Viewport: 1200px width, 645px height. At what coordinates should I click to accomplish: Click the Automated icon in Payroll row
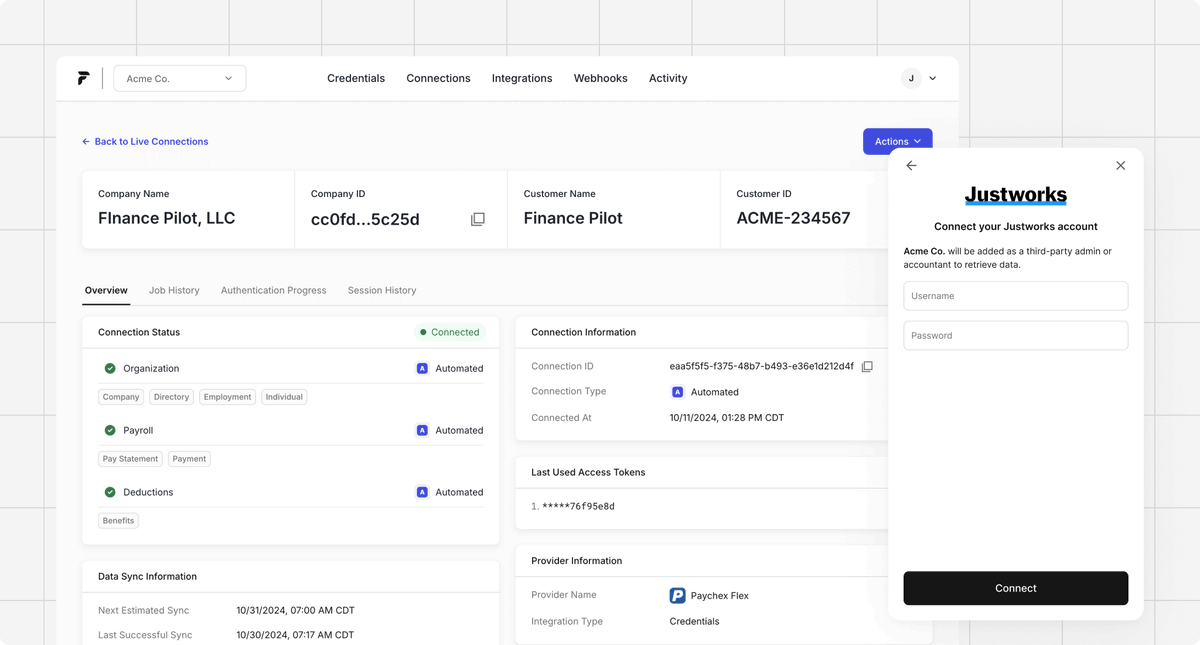click(422, 430)
